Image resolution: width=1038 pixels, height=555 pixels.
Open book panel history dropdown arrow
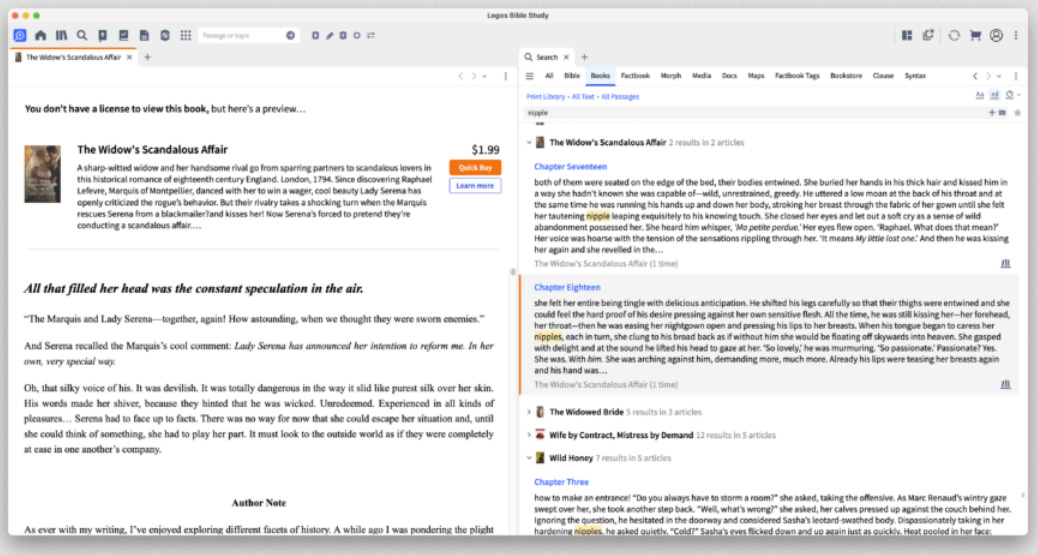(485, 76)
